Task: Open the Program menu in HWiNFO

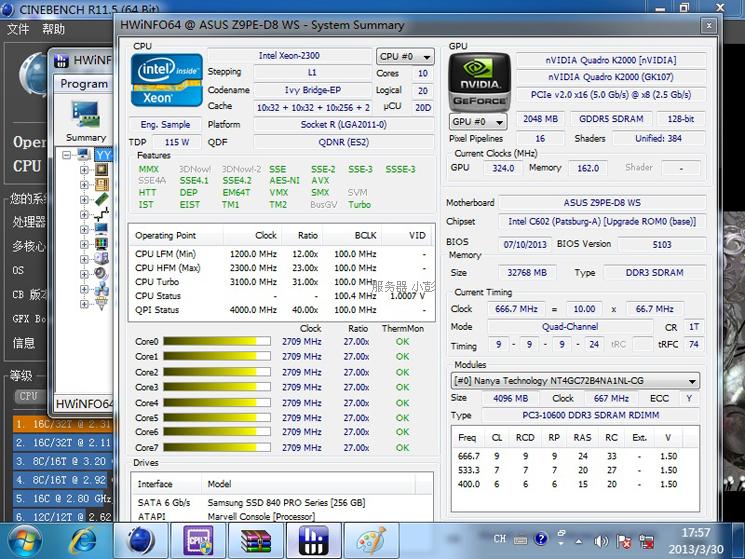Action: (84, 84)
